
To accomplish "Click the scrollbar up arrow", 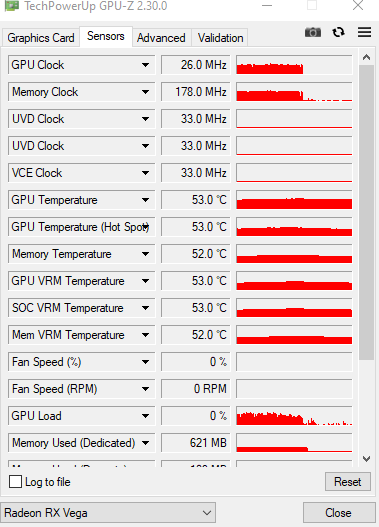I will coord(366,57).
